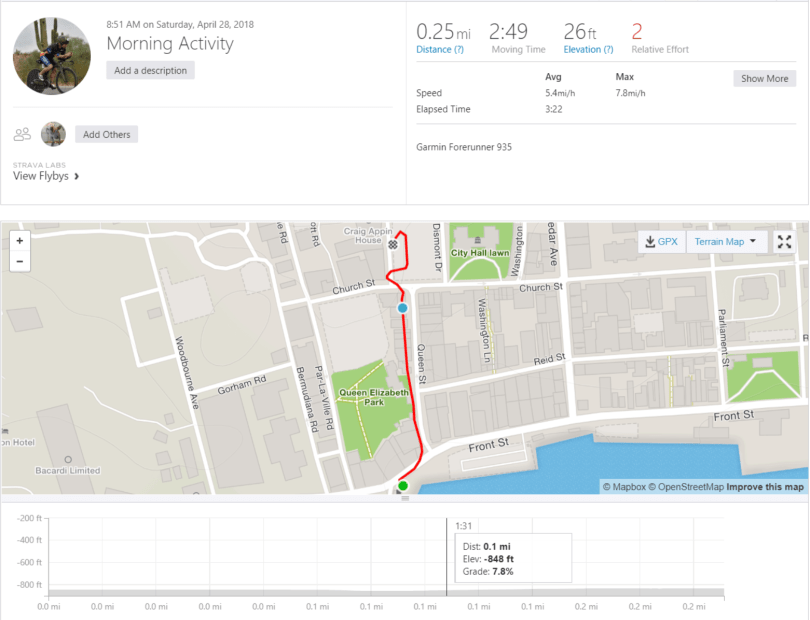Click the Add Others button
Image resolution: width=810 pixels, height=620 pixels.
(106, 134)
